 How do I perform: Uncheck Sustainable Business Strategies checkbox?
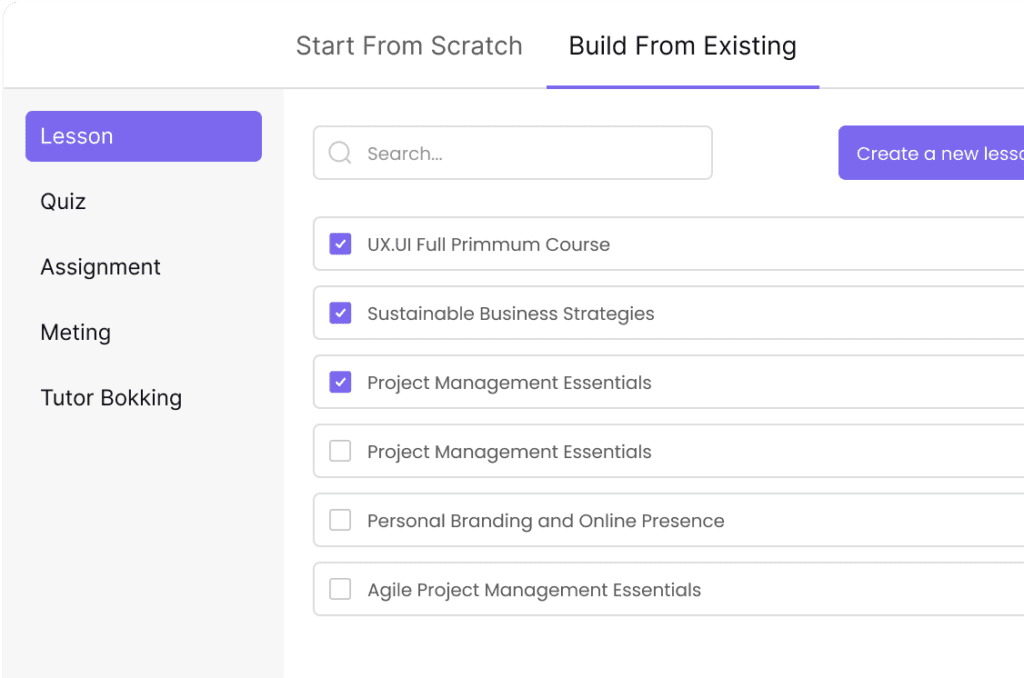(340, 313)
